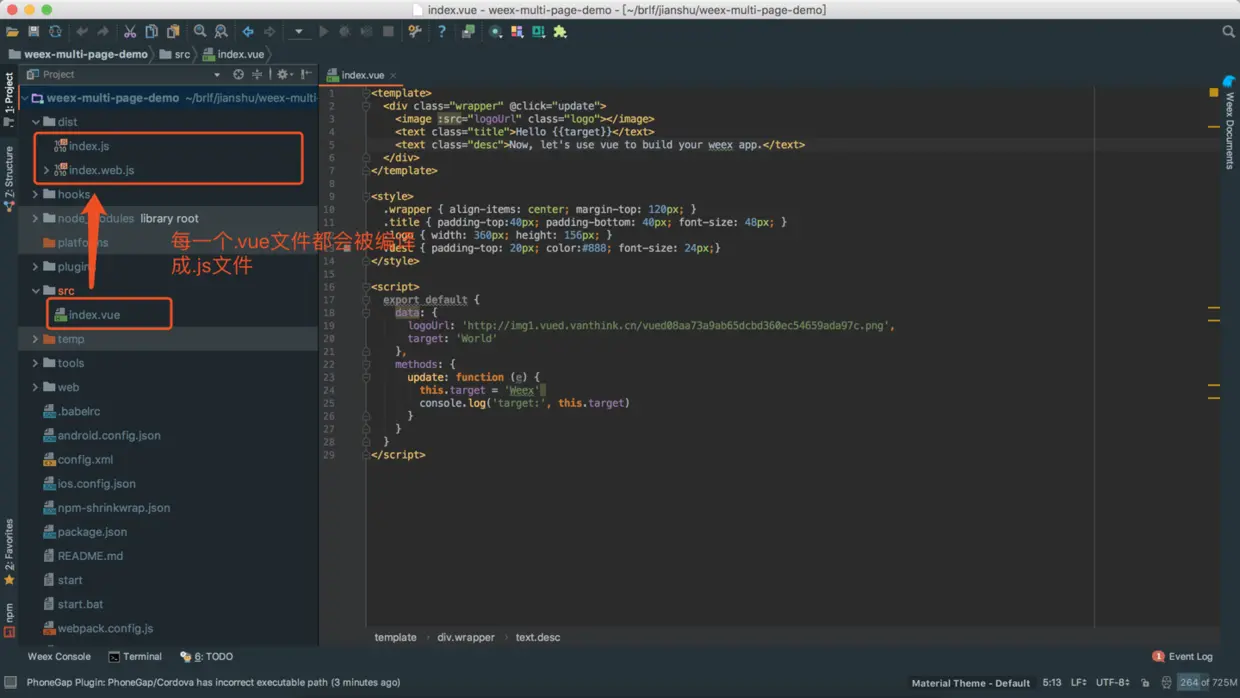Image resolution: width=1240 pixels, height=698 pixels.
Task: Click cursor position 5:13 in status bar
Action: (1052, 683)
